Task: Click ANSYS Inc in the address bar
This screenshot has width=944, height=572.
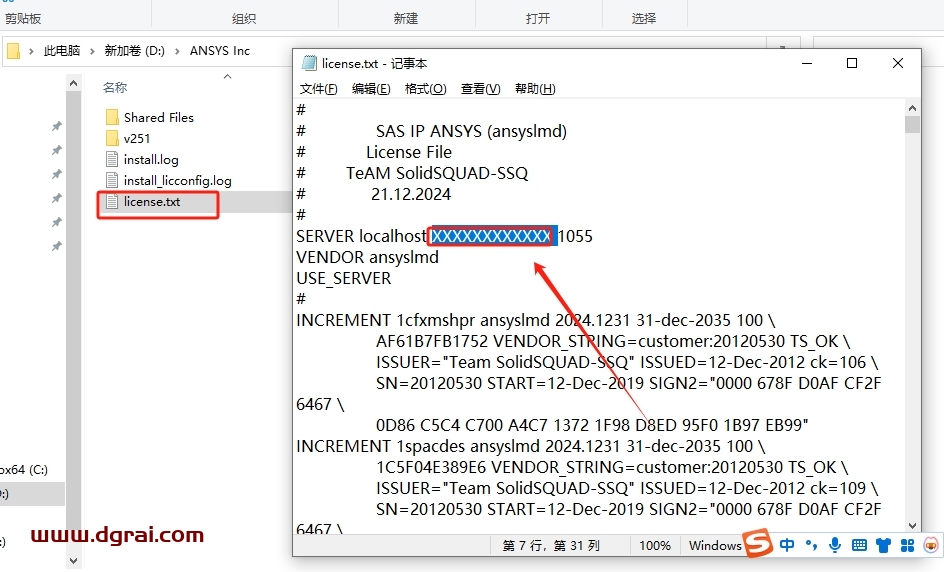Action: tap(220, 51)
